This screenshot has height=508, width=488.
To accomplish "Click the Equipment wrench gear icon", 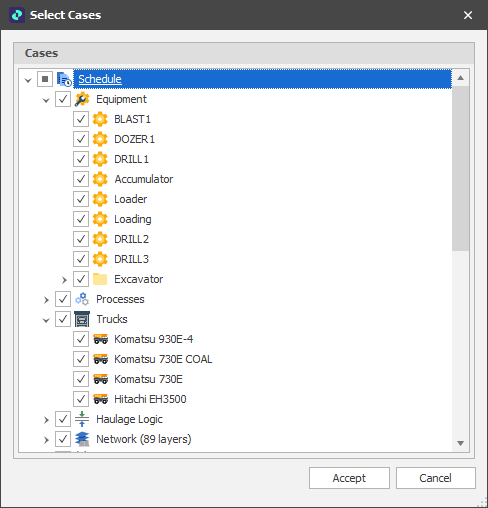I will pyautogui.click(x=82, y=99).
